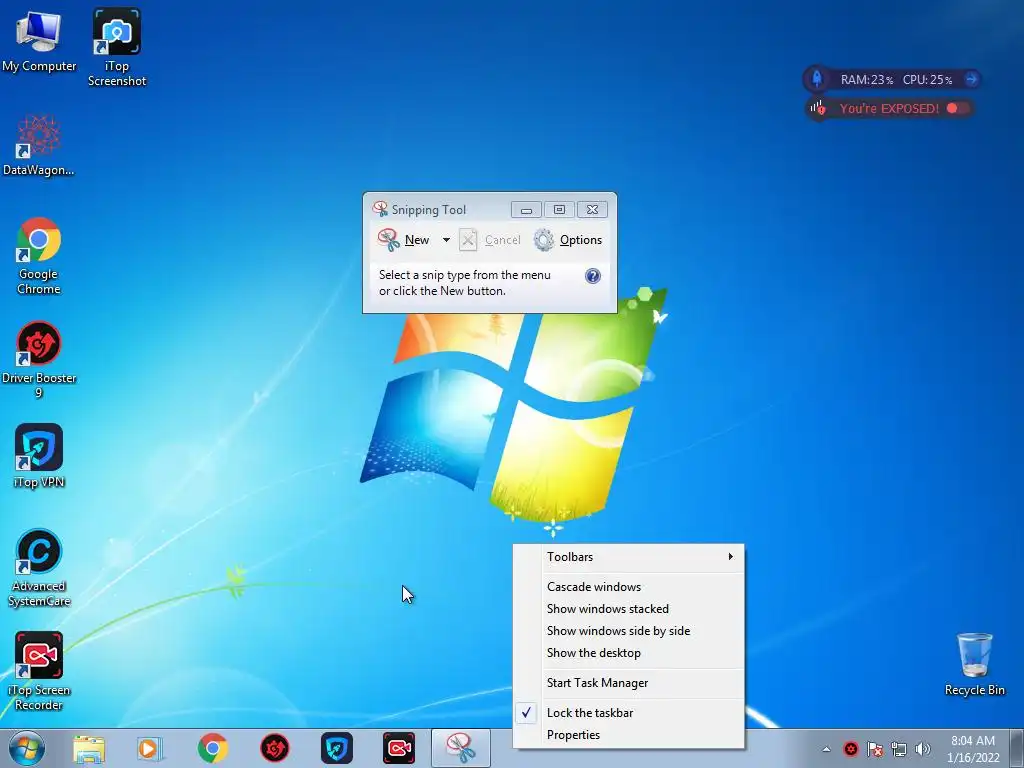This screenshot has height=768, width=1024.
Task: Open Driver Booster 9 desktop shortcut
Action: pos(39,359)
